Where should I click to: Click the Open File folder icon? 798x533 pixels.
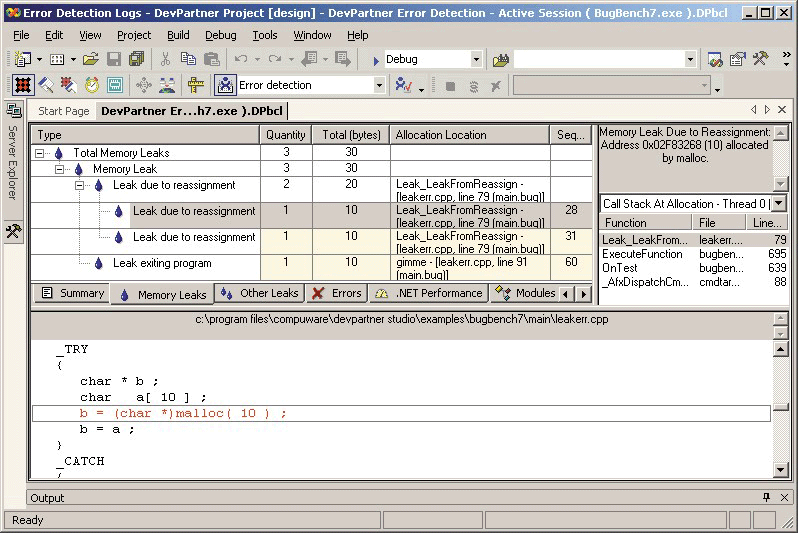[x=91, y=60]
